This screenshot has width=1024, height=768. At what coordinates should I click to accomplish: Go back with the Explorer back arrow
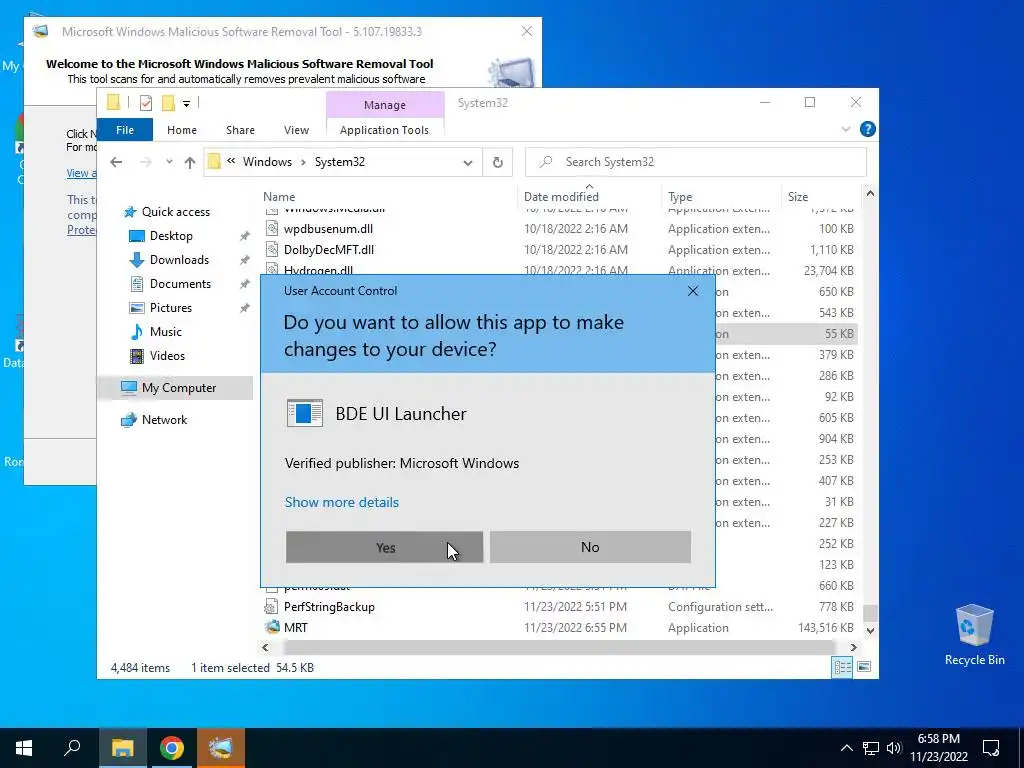[x=116, y=162]
